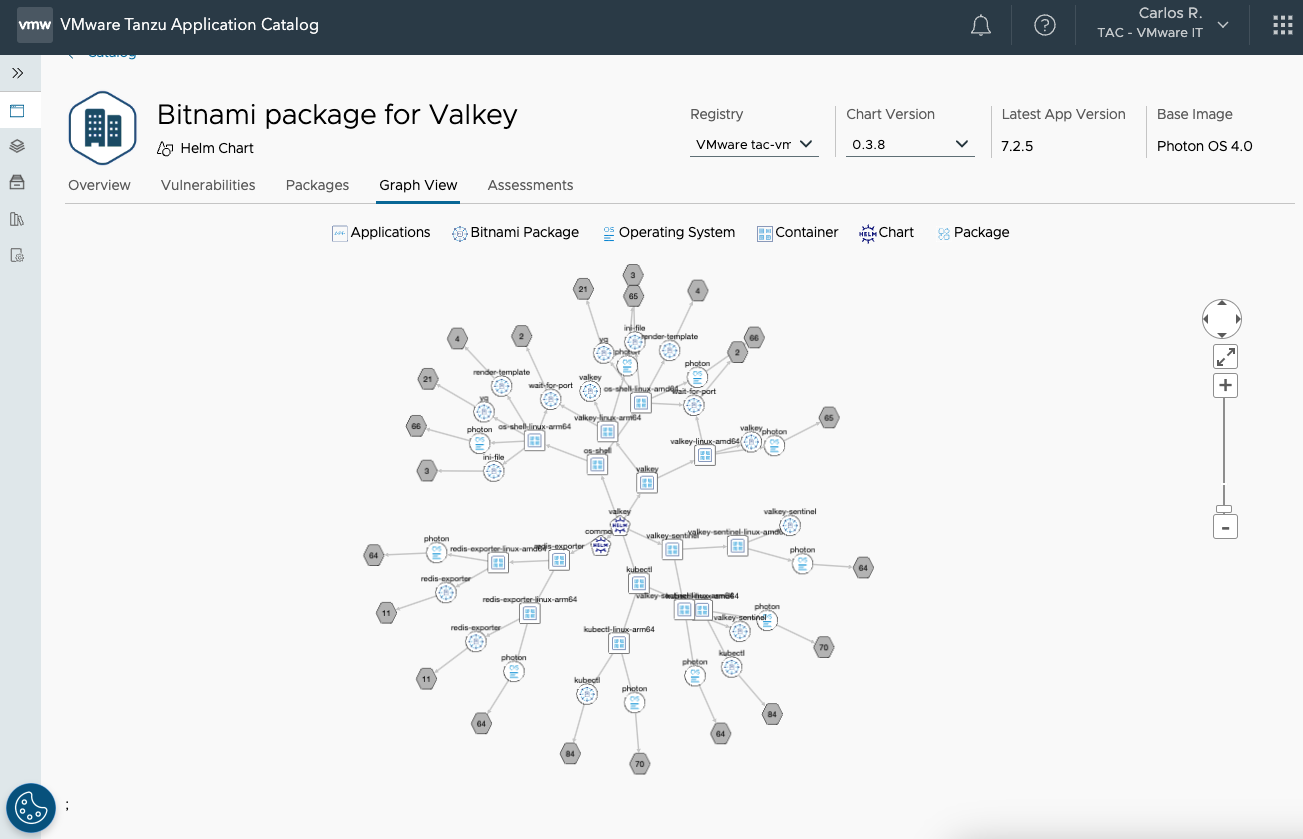Toggle the Operating System legend filter
This screenshot has width=1303, height=839.
pyautogui.click(x=668, y=233)
